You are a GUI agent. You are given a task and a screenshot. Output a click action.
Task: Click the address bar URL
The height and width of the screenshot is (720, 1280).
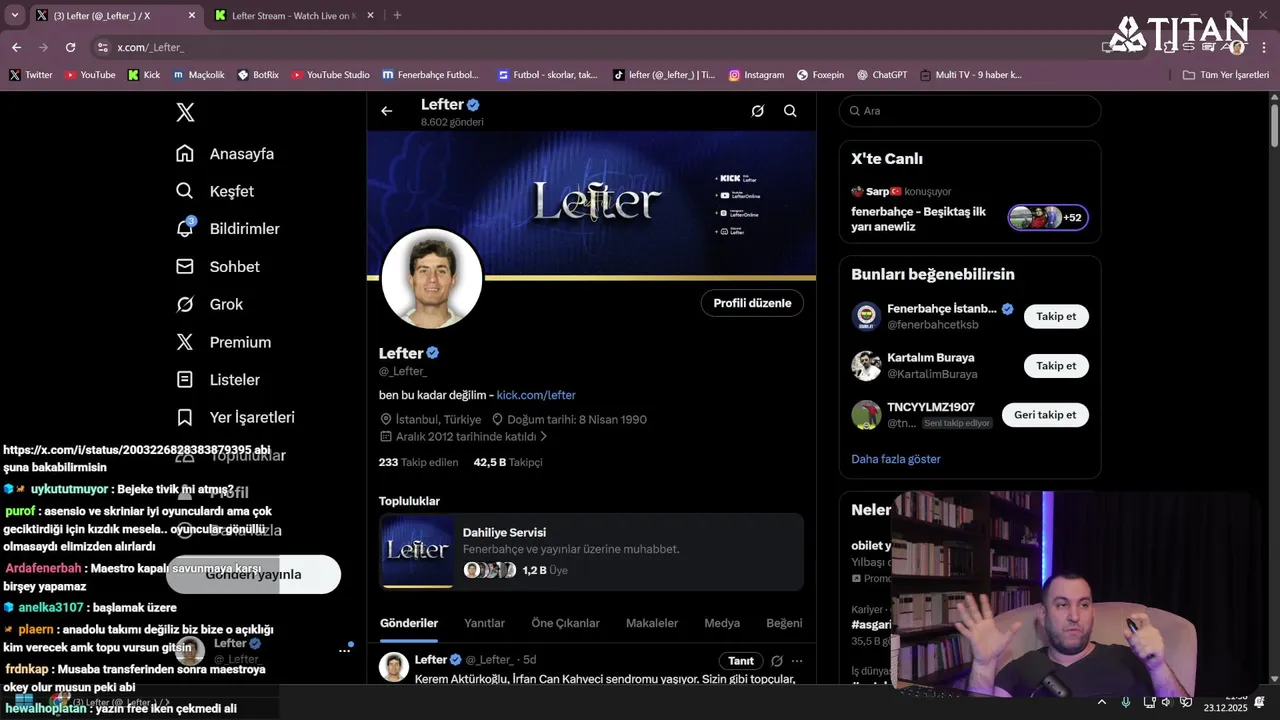click(x=150, y=47)
